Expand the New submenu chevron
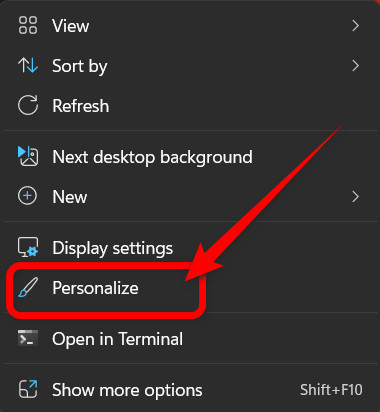380x412 pixels. click(355, 197)
